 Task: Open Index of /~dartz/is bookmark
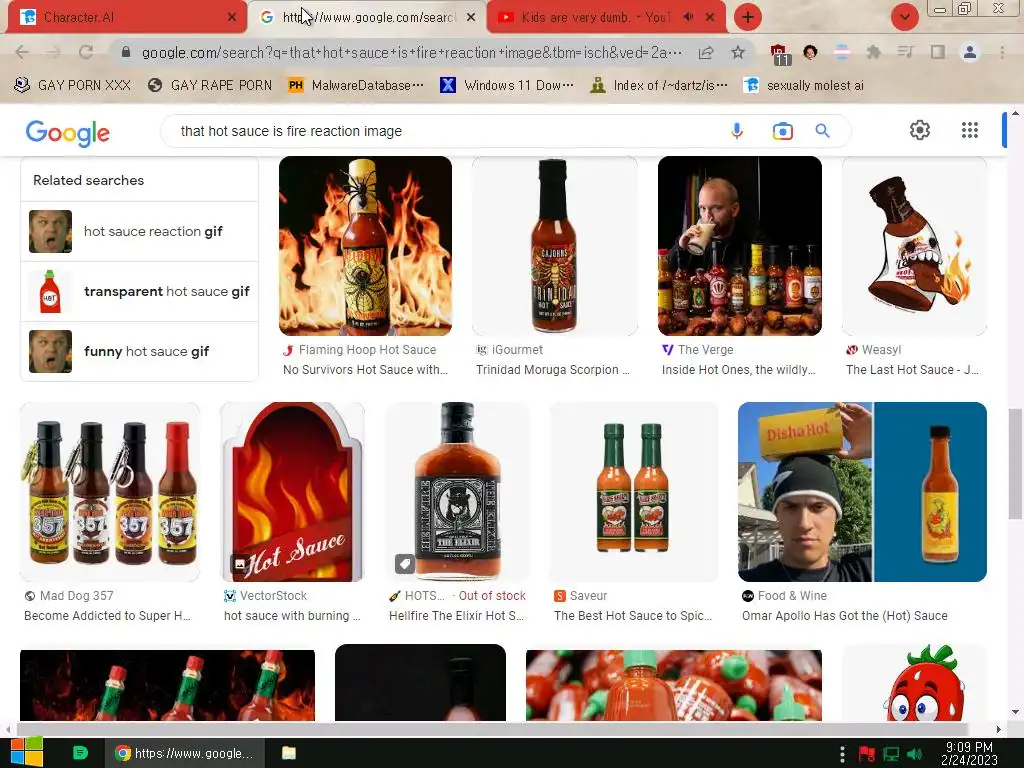[658, 86]
